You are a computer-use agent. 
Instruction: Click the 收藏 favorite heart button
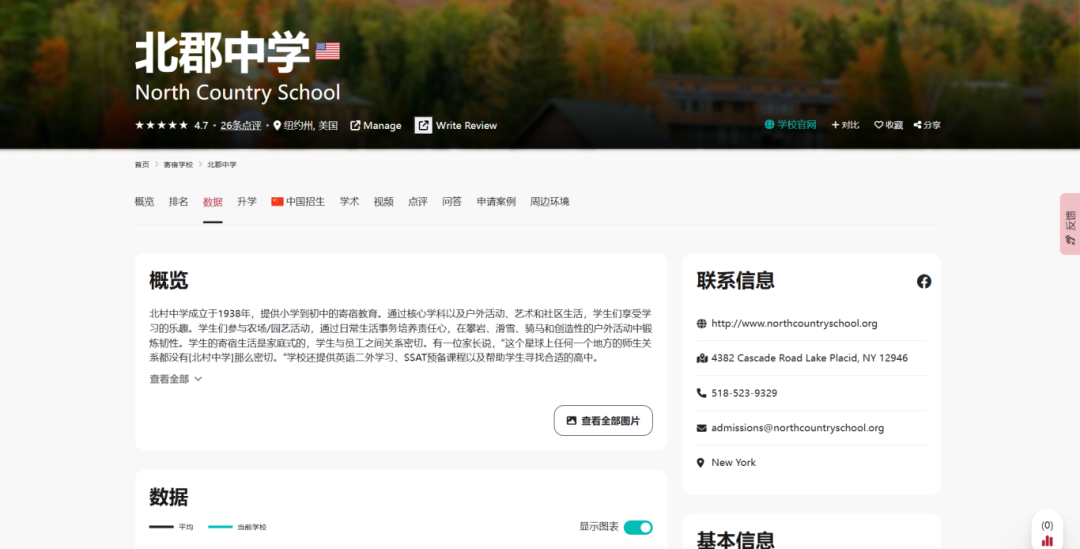889,125
